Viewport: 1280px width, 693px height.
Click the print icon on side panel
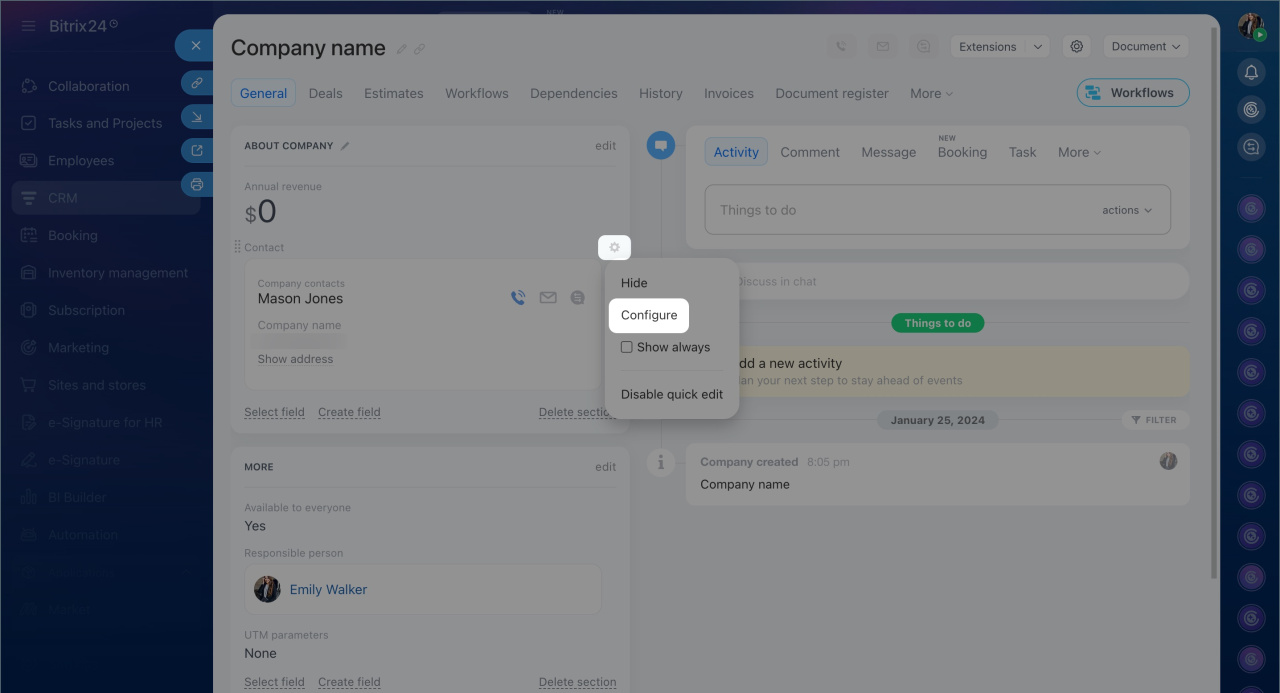click(x=197, y=184)
